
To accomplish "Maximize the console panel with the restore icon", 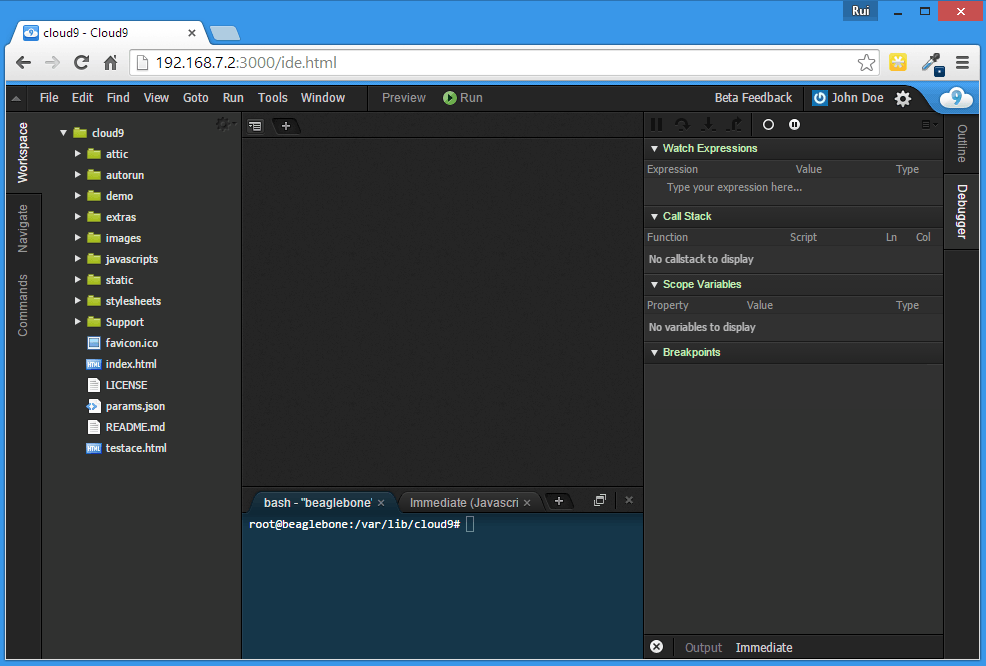I will click(600, 500).
